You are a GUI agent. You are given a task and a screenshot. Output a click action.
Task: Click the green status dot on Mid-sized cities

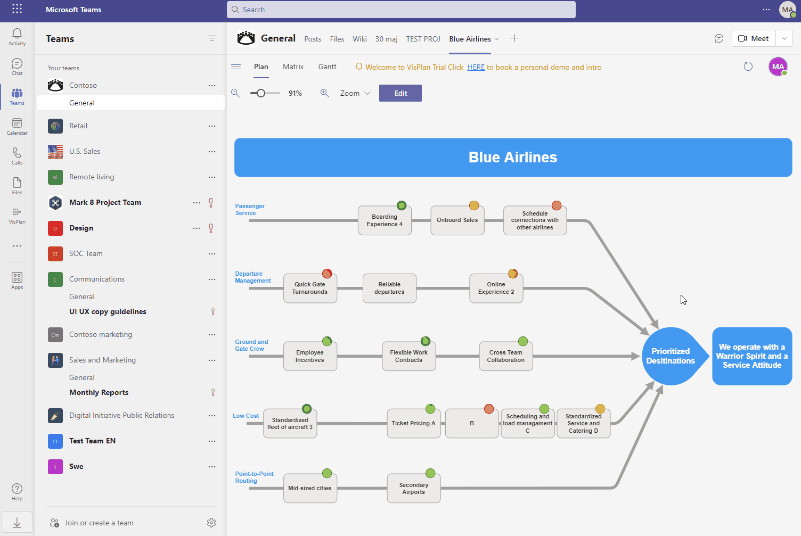(x=327, y=473)
